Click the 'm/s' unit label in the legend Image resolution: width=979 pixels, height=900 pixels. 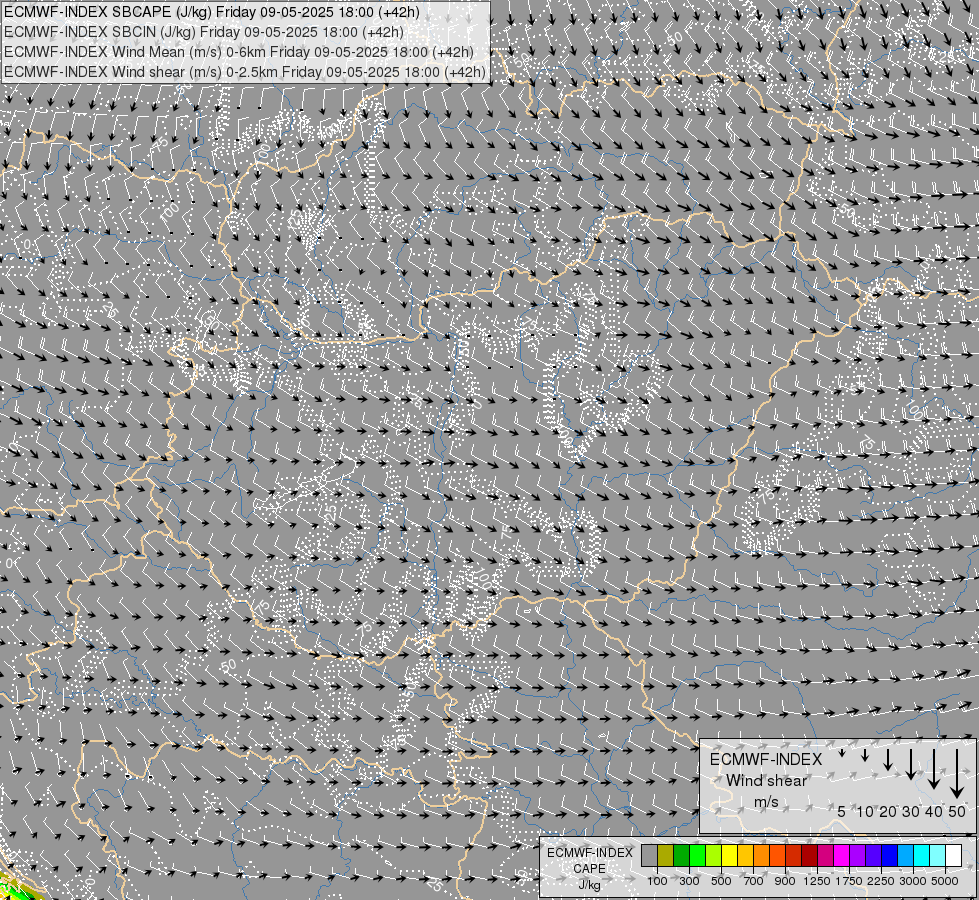[x=766, y=801]
